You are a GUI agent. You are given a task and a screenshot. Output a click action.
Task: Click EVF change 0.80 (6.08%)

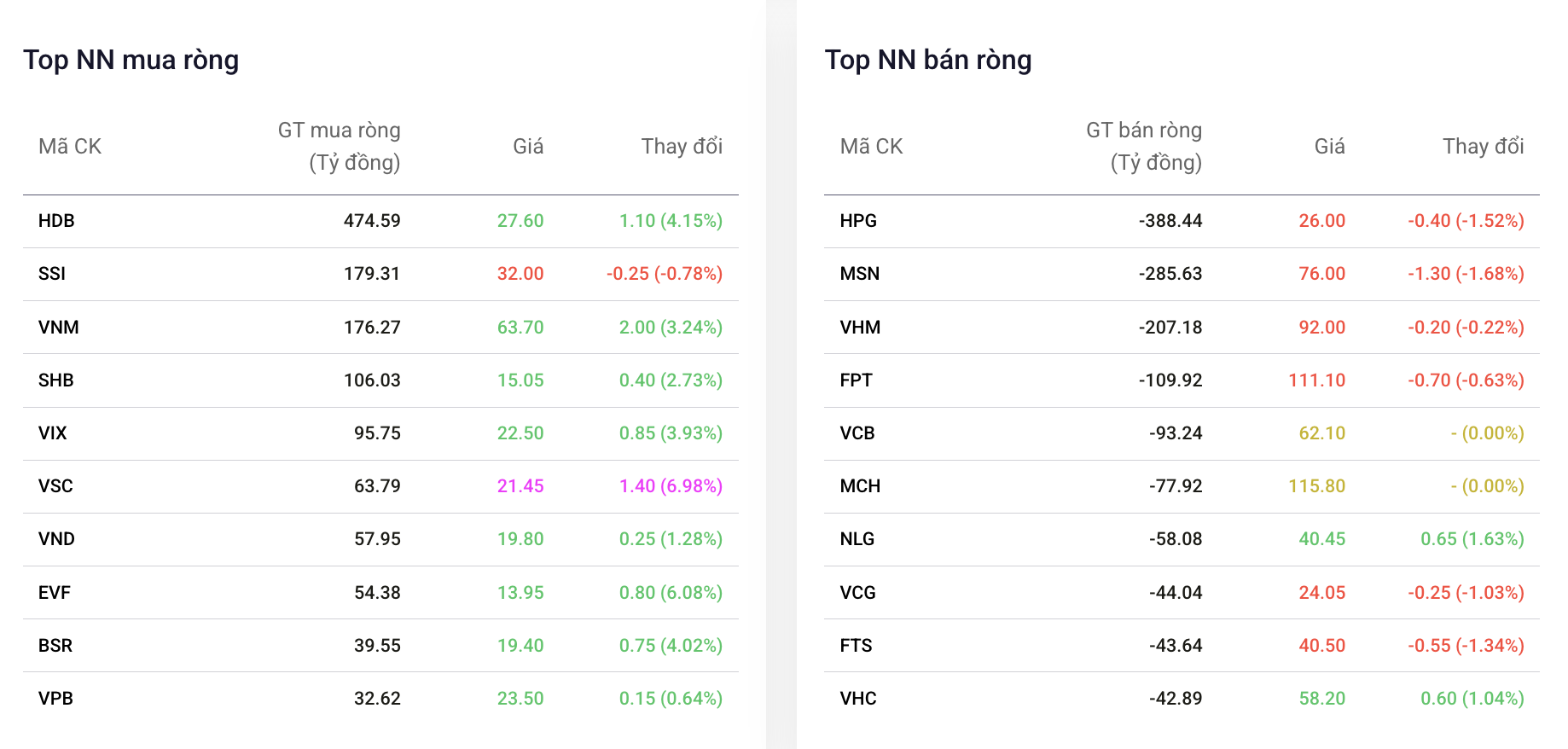671,593
